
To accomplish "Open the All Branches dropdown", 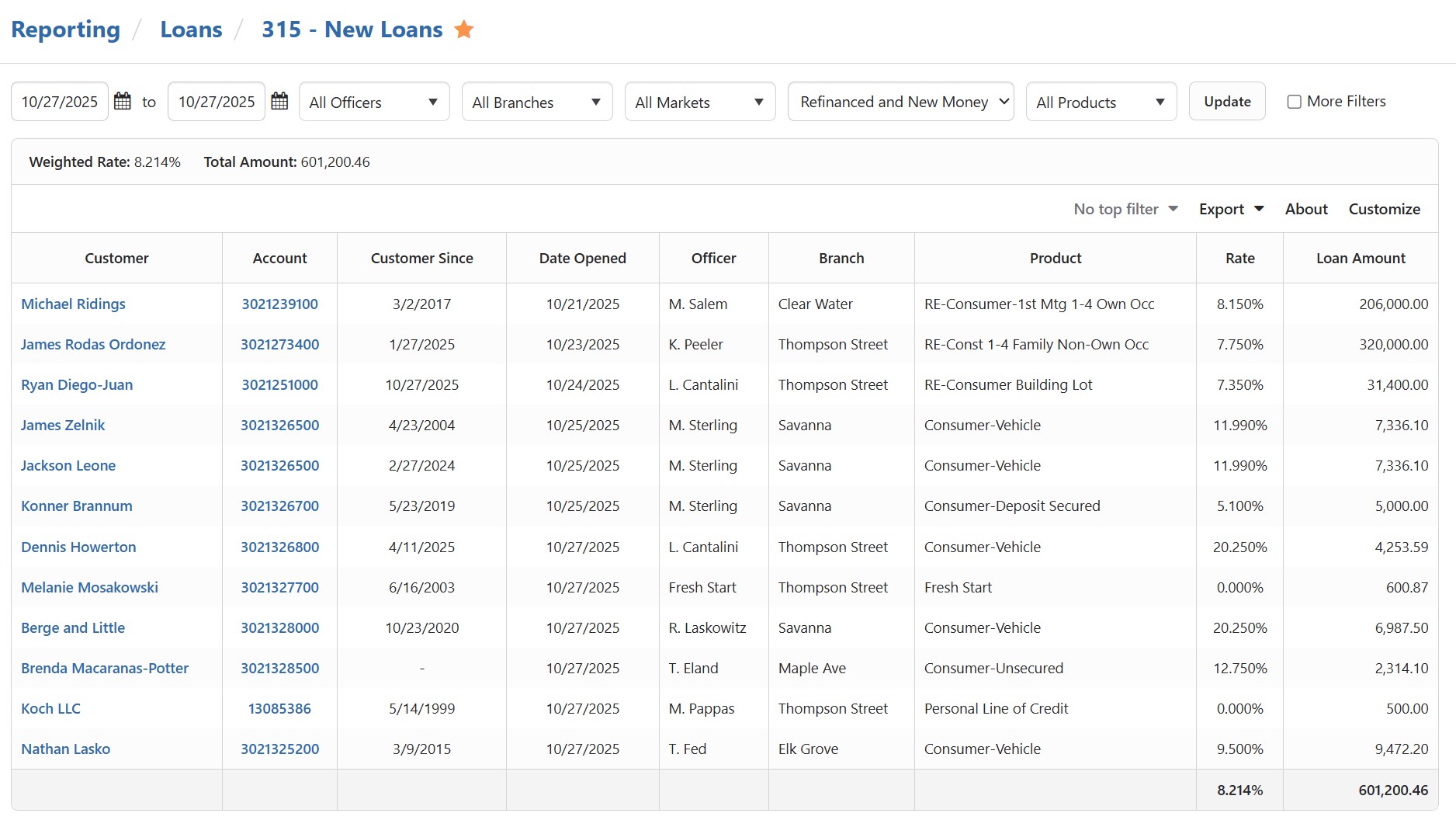I will point(536,102).
